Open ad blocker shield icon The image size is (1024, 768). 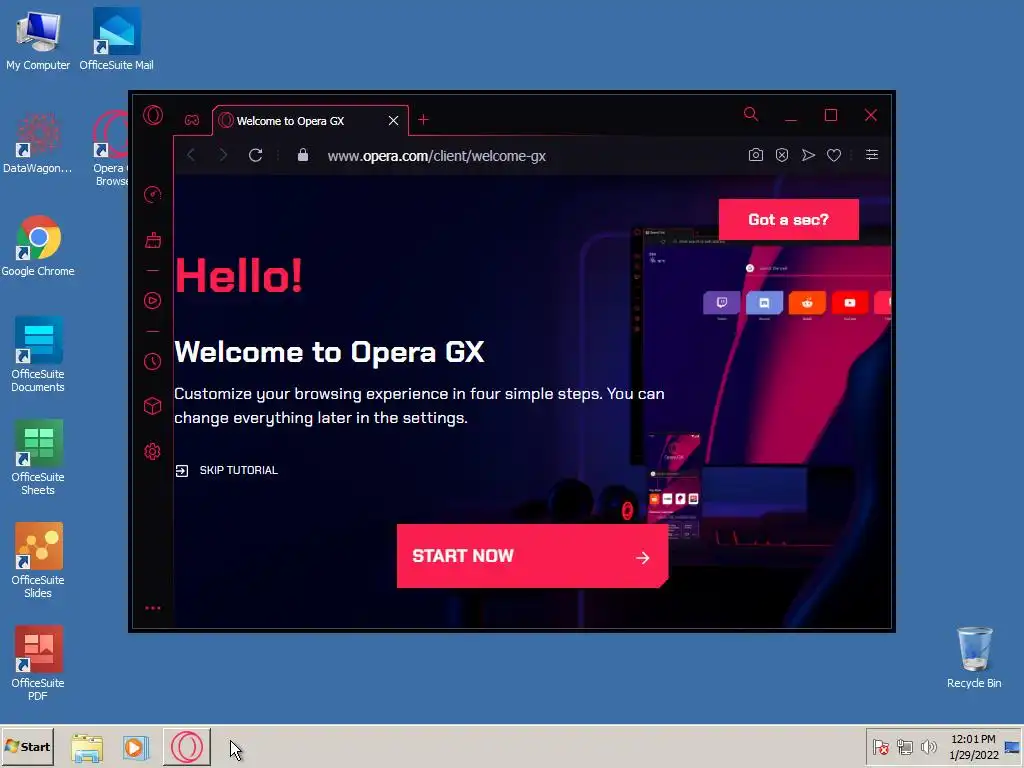pos(782,155)
